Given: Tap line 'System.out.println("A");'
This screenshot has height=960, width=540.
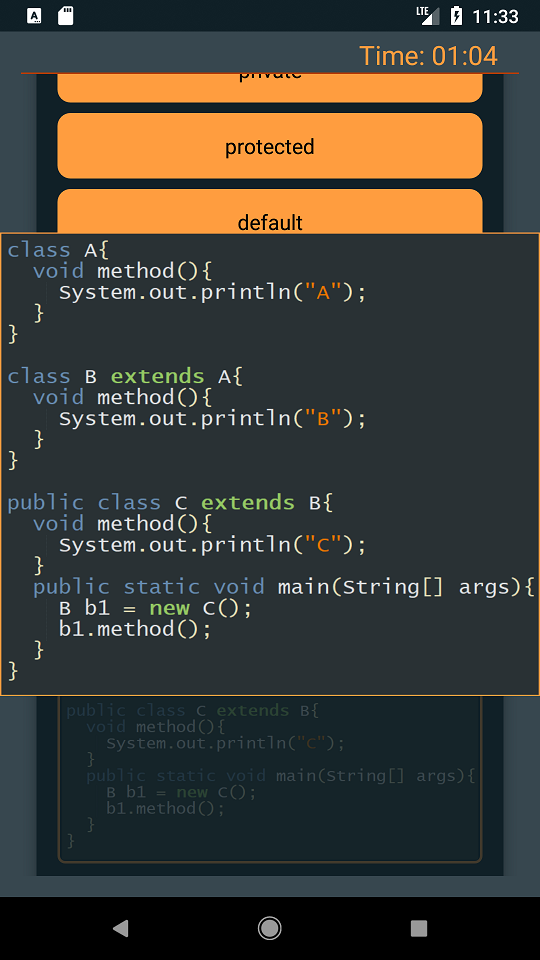Looking at the screenshot, I should (212, 292).
